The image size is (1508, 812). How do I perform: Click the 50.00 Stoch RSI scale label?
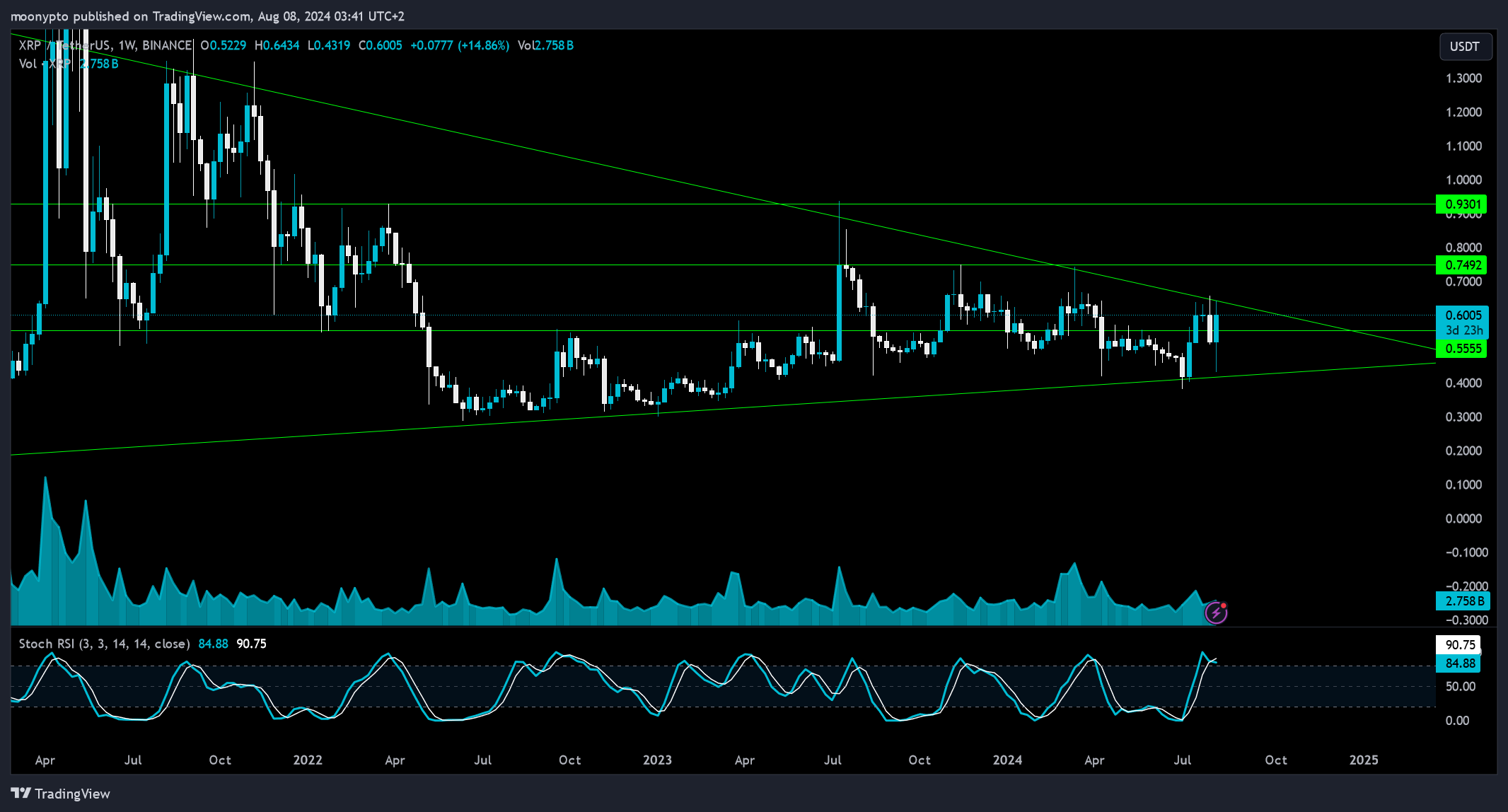click(x=1461, y=687)
